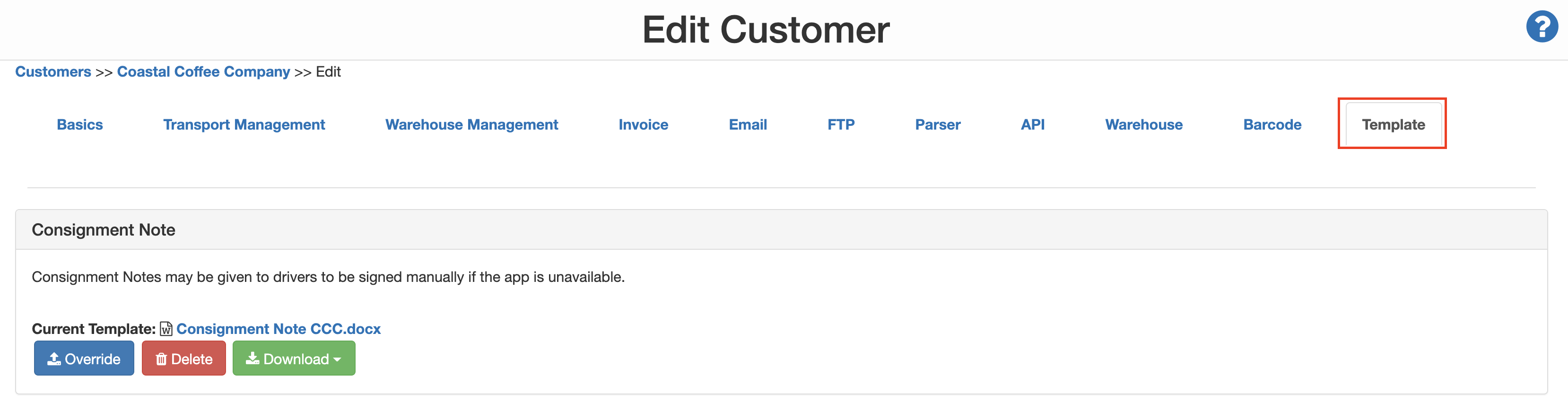This screenshot has height=403, width=1568.
Task: Click the Consignment Note panel heading
Action: [104, 230]
